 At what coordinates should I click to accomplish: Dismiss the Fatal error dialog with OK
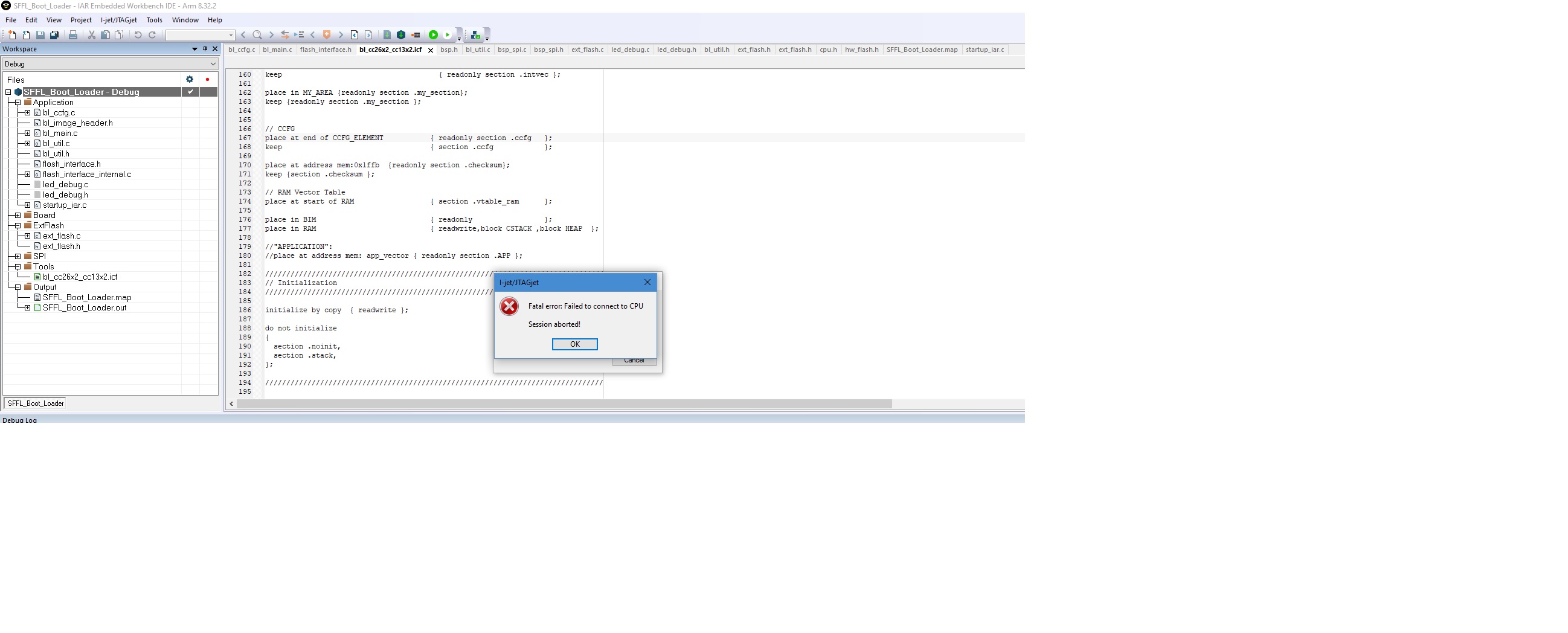coord(574,344)
